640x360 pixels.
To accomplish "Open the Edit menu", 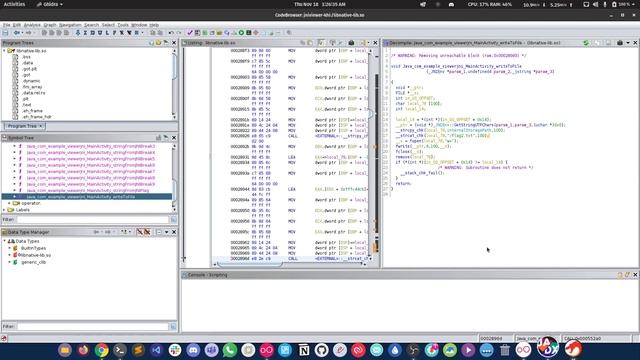I will pos(16,25).
